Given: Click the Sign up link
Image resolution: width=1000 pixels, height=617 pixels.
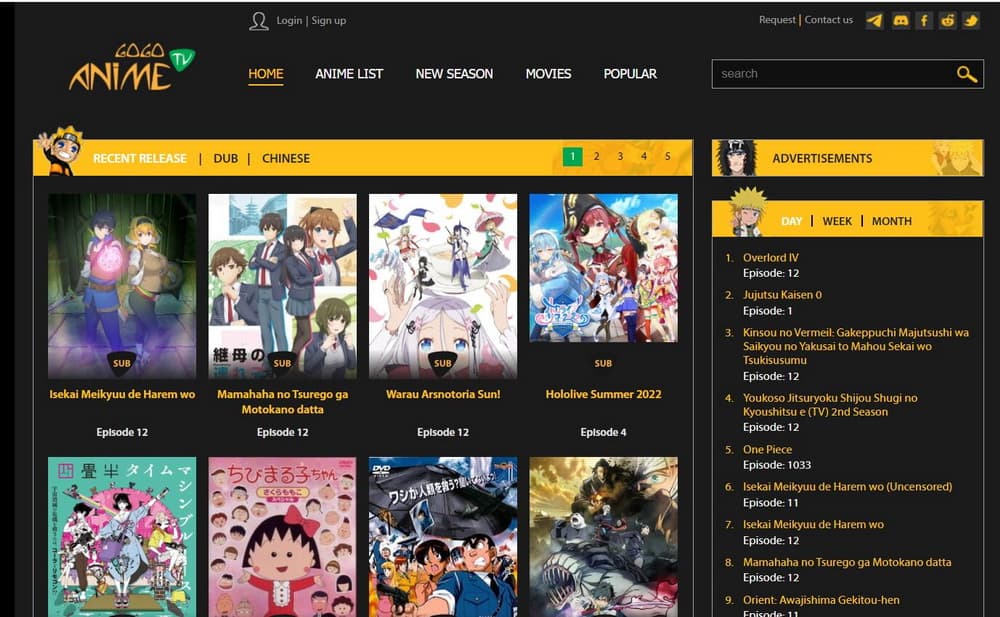Looking at the screenshot, I should pyautogui.click(x=329, y=20).
